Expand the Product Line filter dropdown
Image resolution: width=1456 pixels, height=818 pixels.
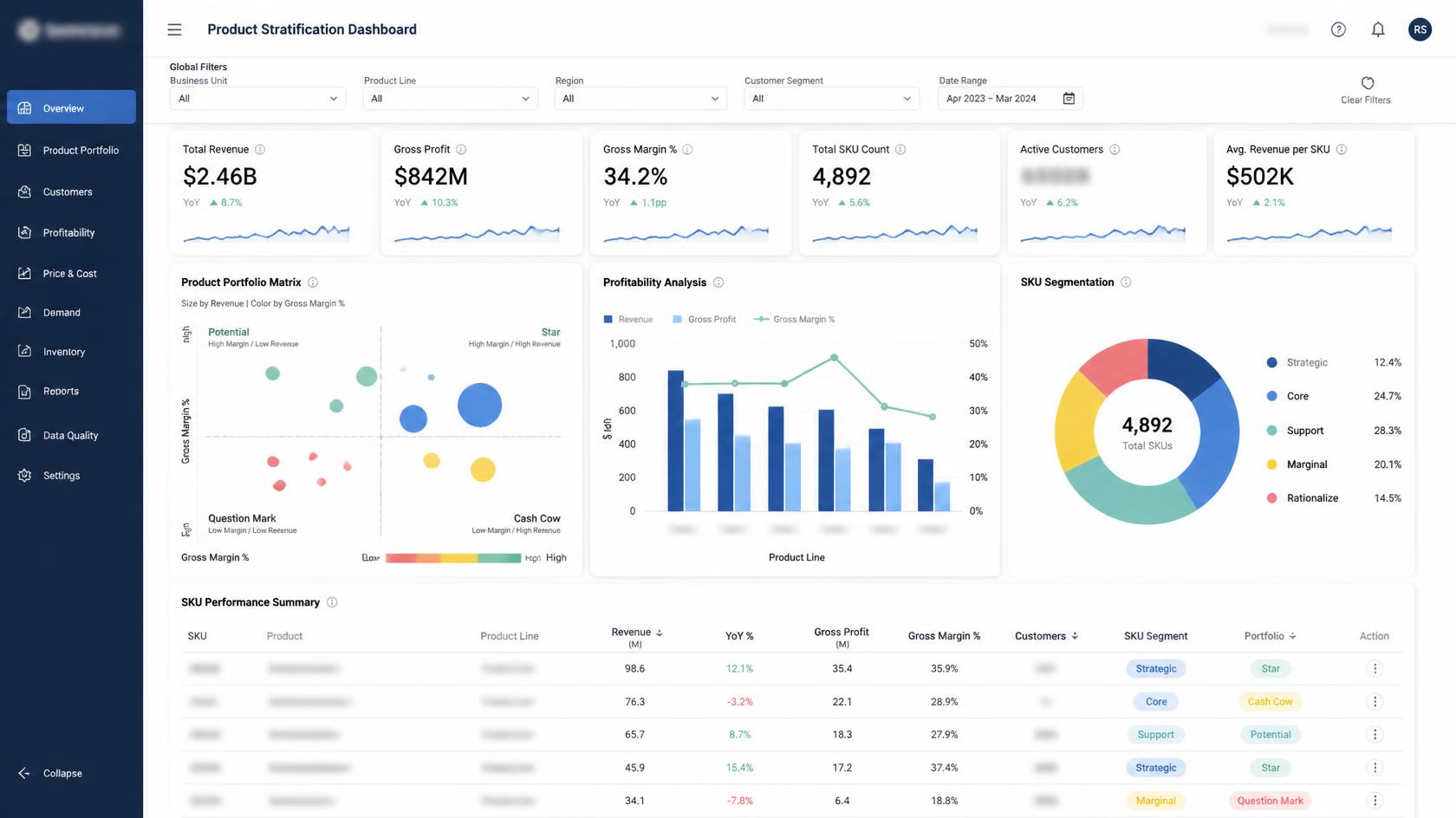tap(449, 99)
